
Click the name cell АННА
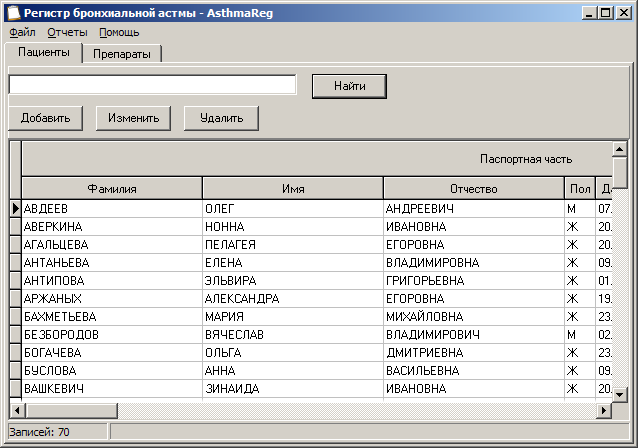pyautogui.click(x=293, y=370)
